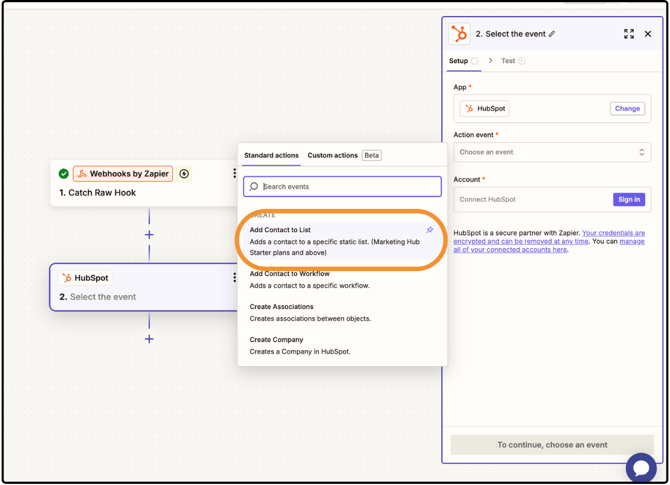Click the Webhooks by Zapier badge
This screenshot has height=485, width=670.
(x=123, y=173)
